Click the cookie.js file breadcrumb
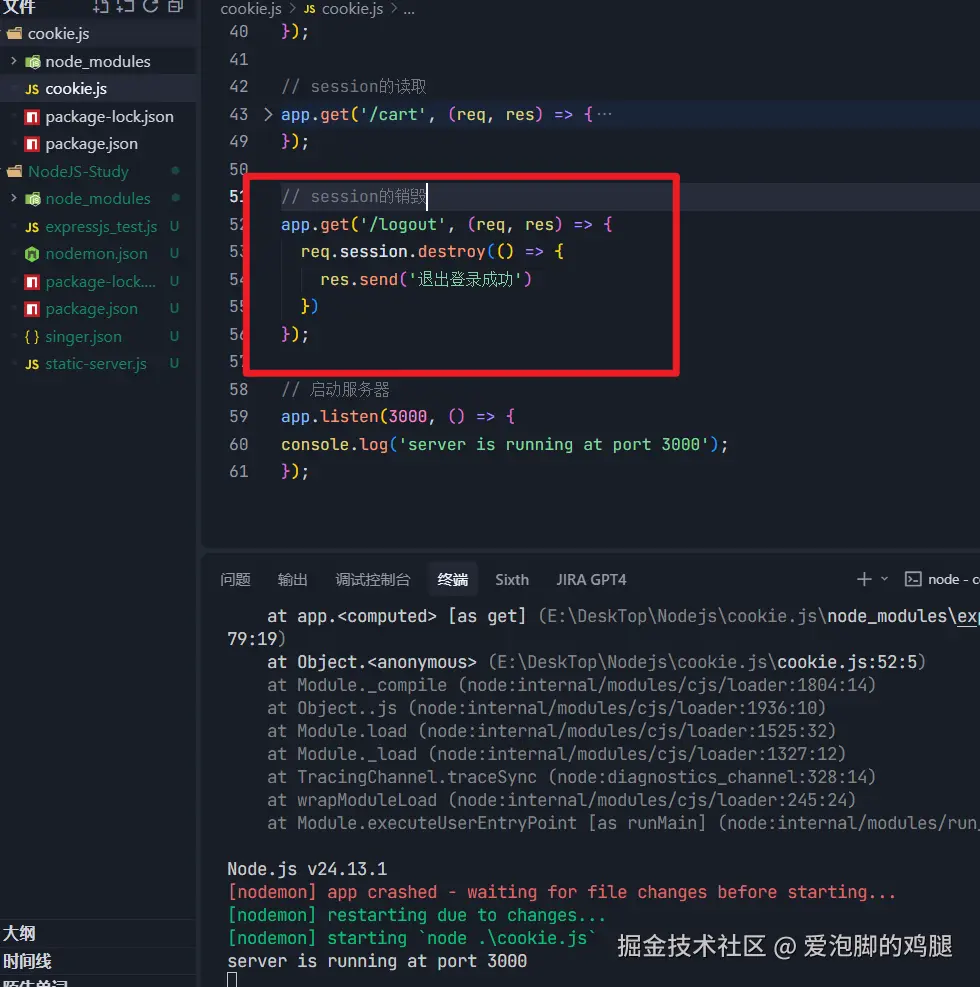Image resolution: width=980 pixels, height=987 pixels. point(352,9)
